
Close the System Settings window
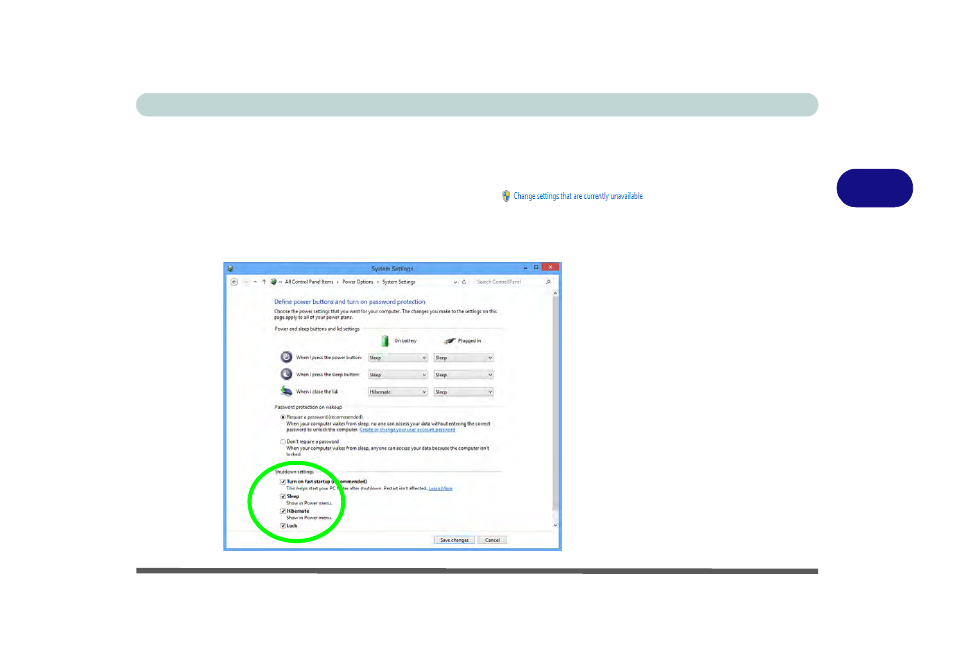coord(550,268)
